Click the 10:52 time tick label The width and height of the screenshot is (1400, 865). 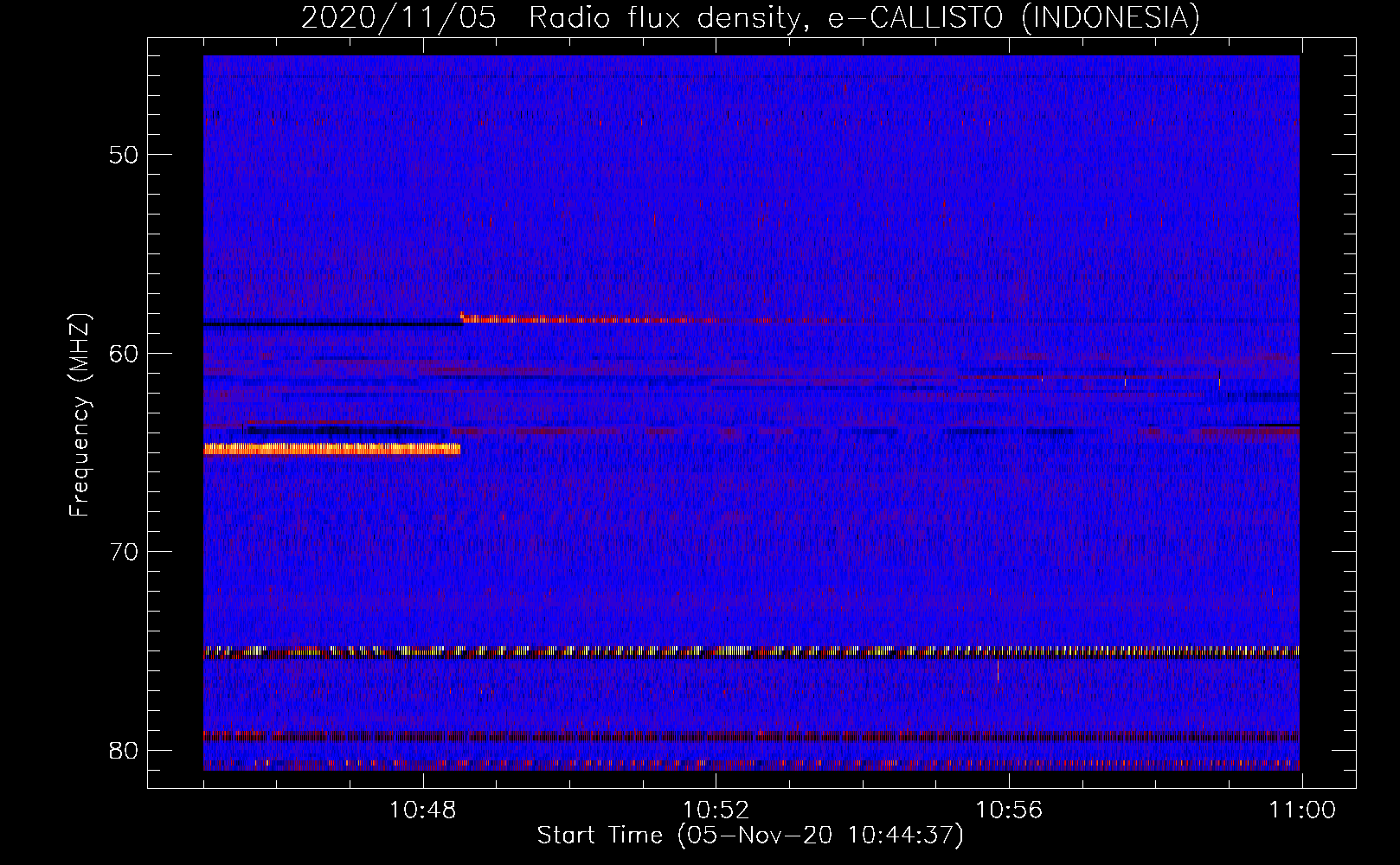pyautogui.click(x=716, y=811)
